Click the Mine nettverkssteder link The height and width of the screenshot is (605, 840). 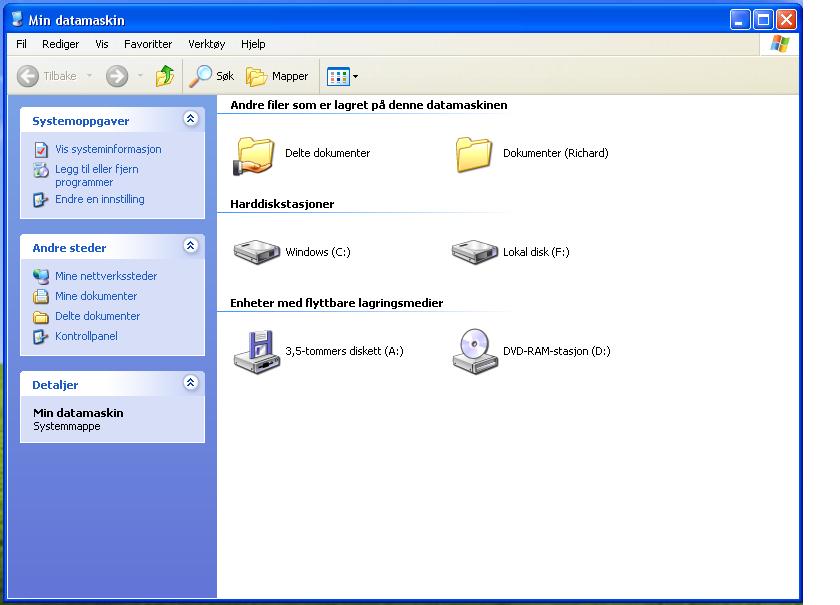pyautogui.click(x=106, y=276)
